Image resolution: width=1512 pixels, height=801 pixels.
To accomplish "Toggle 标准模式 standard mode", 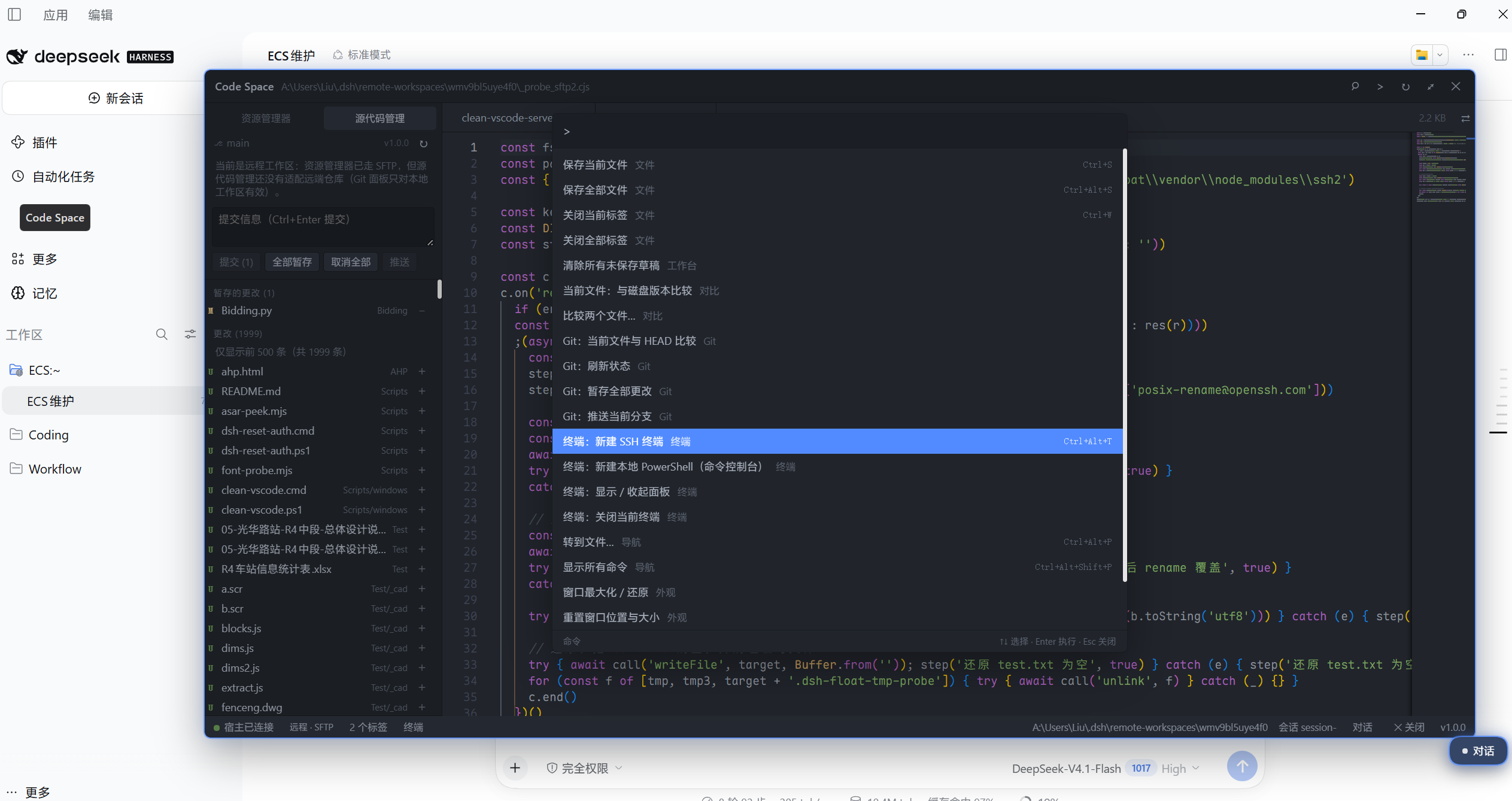I will [x=362, y=55].
